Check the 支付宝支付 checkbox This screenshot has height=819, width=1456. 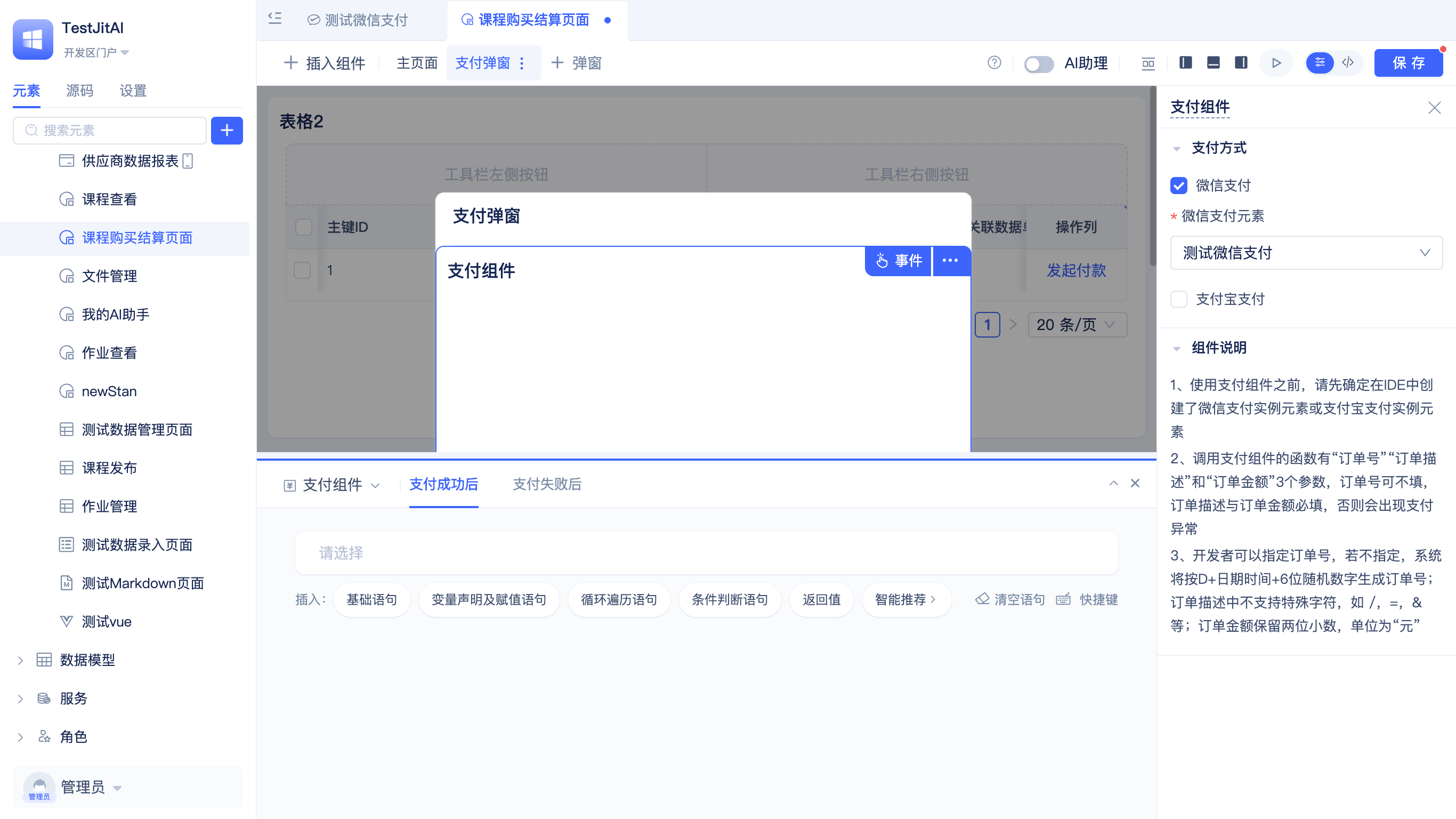pos(1178,299)
